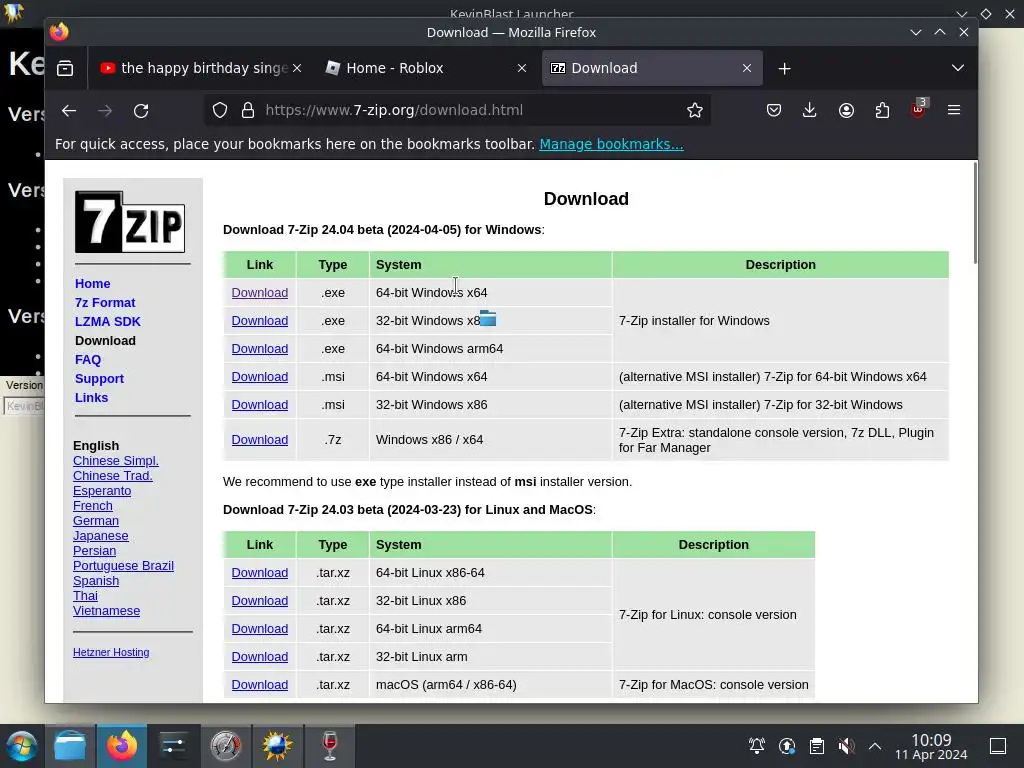Open the extensions puzzle icon
The width and height of the screenshot is (1024, 768).
[x=882, y=110]
